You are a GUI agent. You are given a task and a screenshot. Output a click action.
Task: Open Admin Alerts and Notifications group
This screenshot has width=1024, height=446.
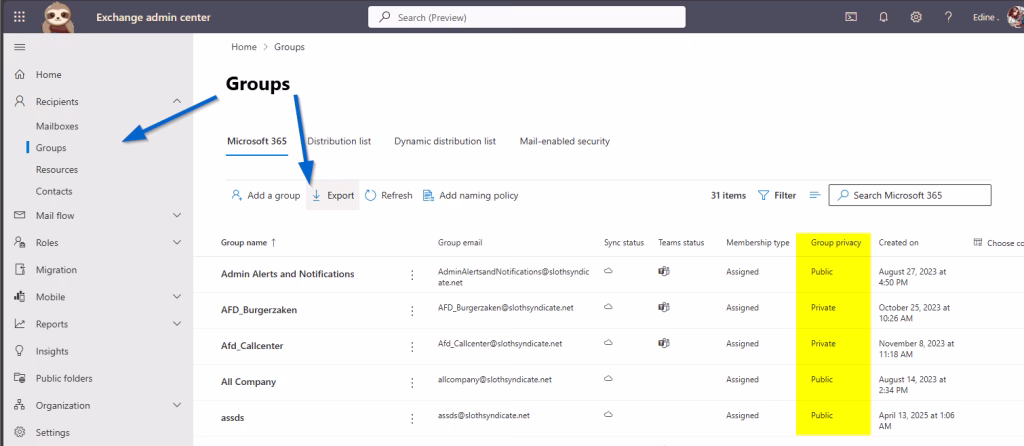coord(287,274)
